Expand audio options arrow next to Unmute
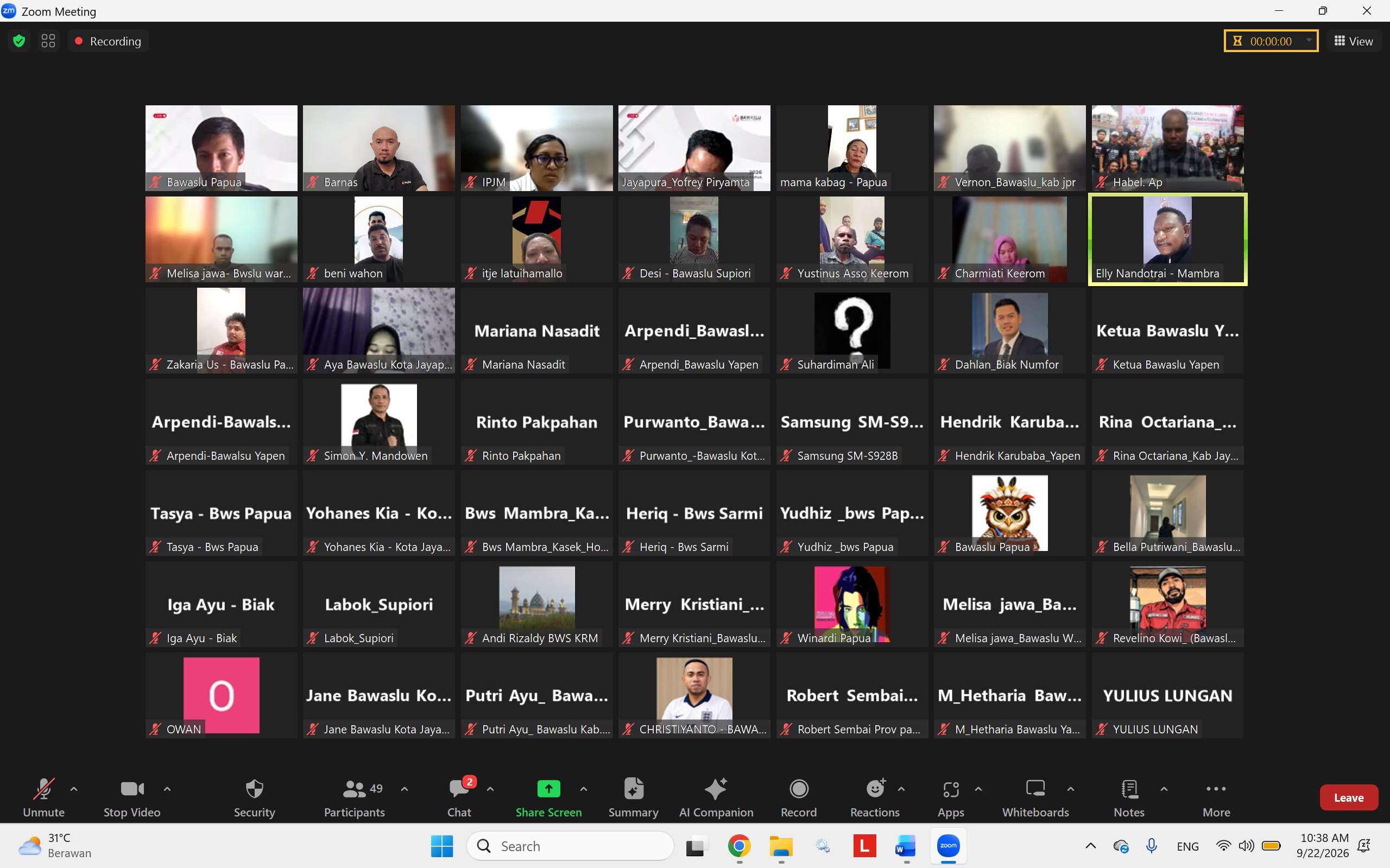Viewport: 1390px width, 868px height. [x=73, y=789]
